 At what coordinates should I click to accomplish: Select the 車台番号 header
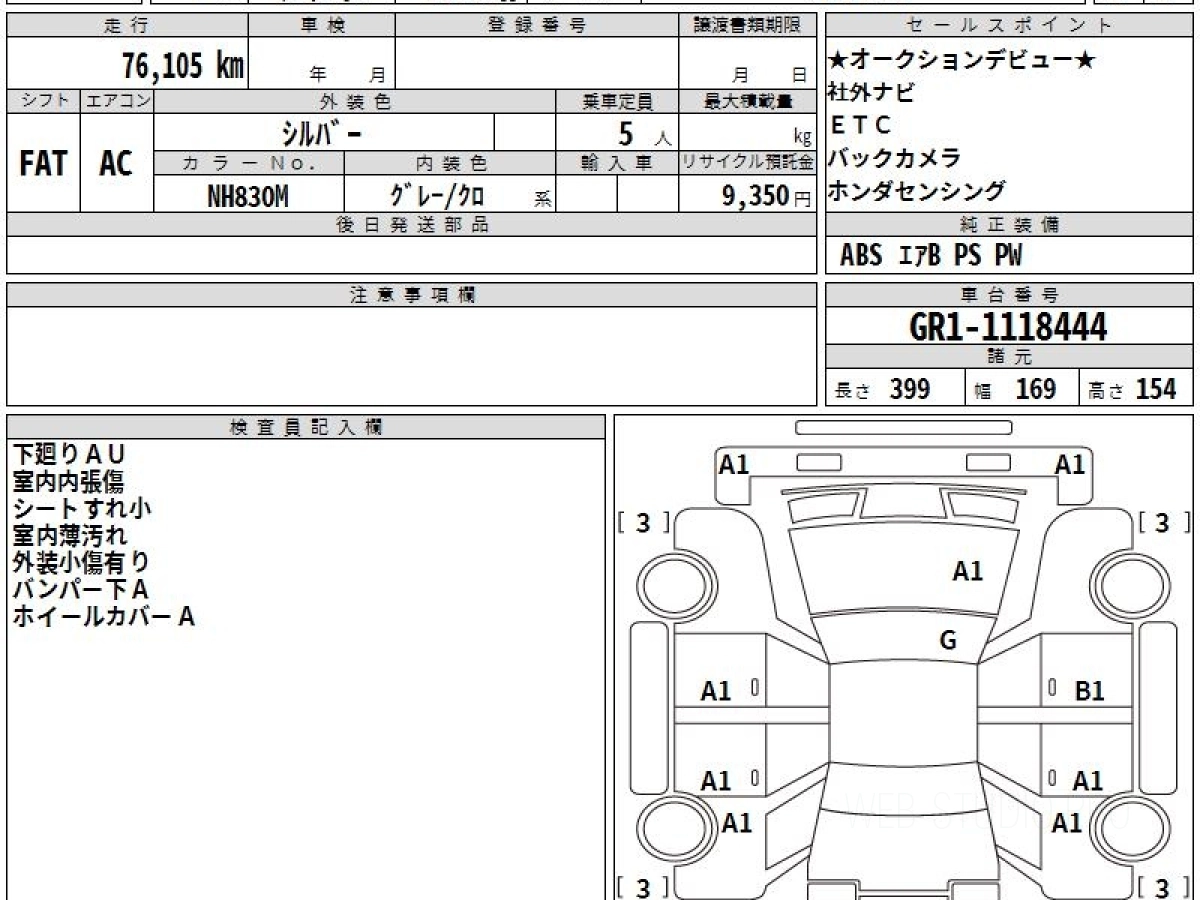[1010, 295]
